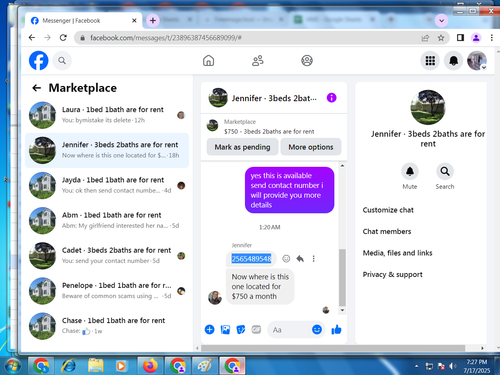Reply to the phone number message
500x375 pixels.
300,259
